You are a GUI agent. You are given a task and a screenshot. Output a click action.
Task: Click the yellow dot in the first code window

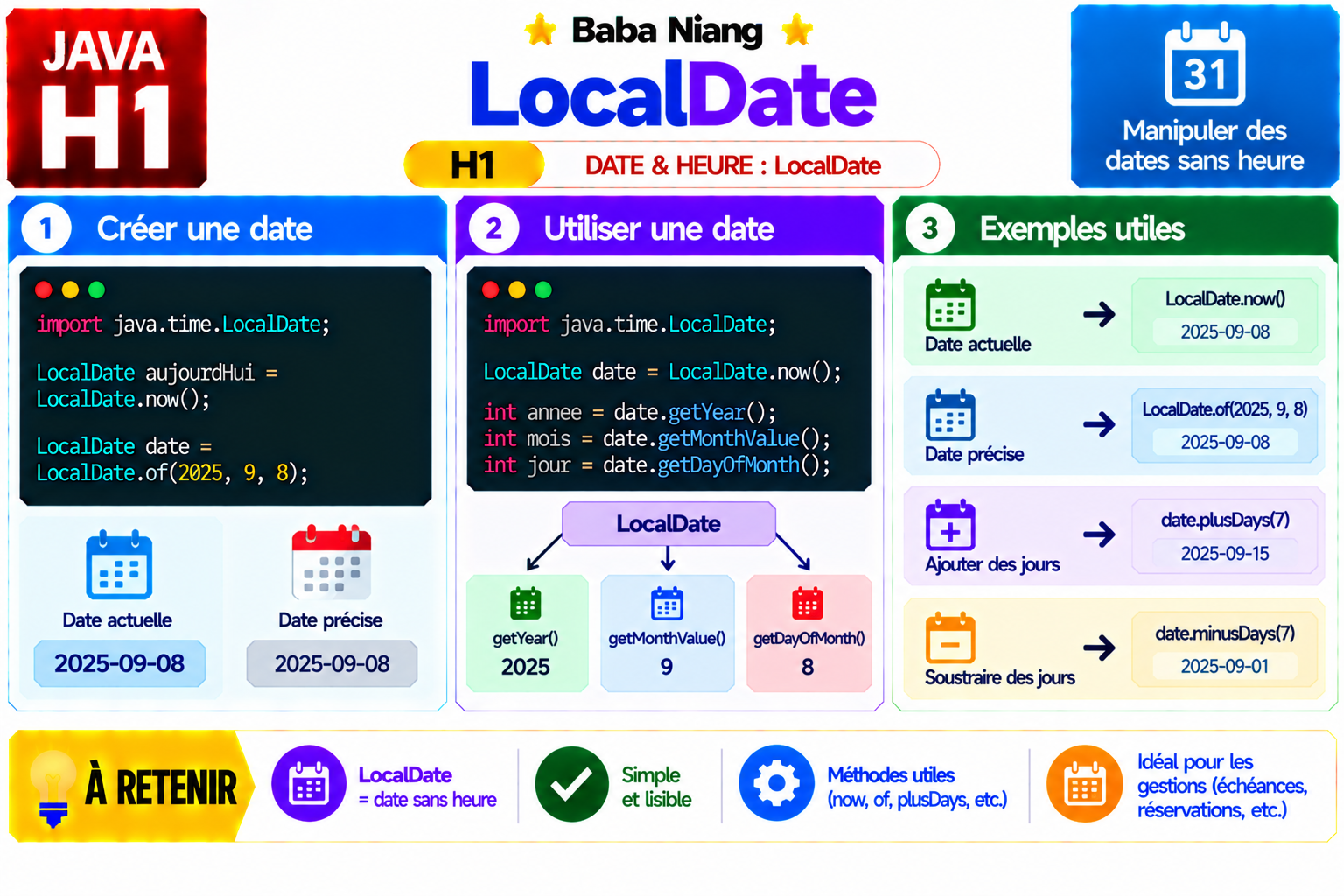click(x=70, y=290)
